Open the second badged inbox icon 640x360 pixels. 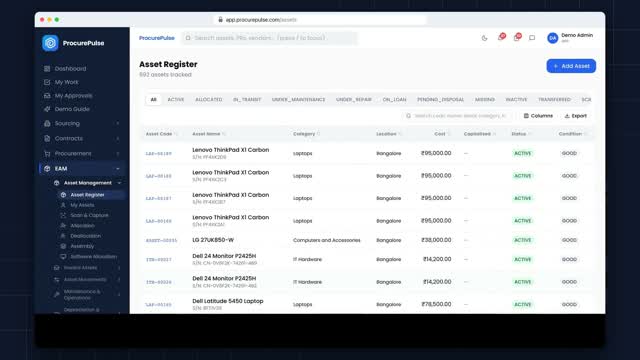pos(517,38)
